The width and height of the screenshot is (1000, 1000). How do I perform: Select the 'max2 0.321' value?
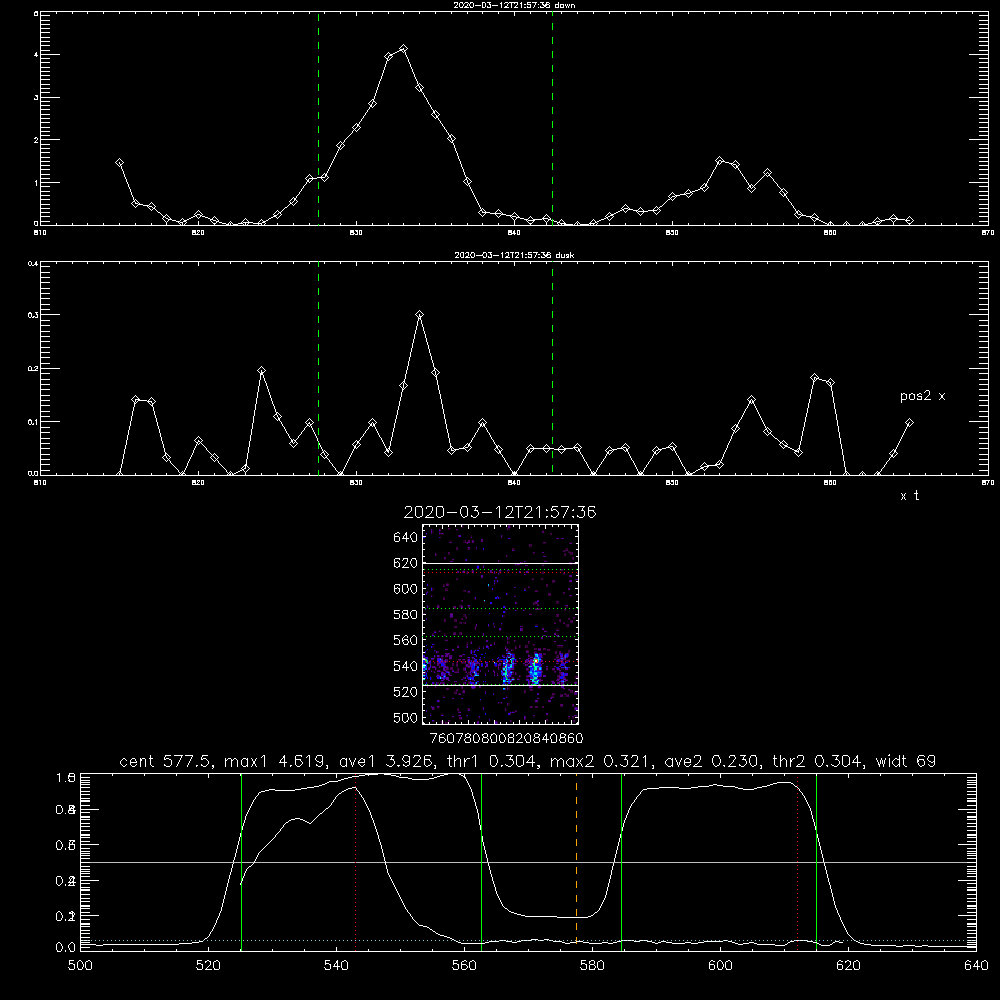tap(601, 761)
